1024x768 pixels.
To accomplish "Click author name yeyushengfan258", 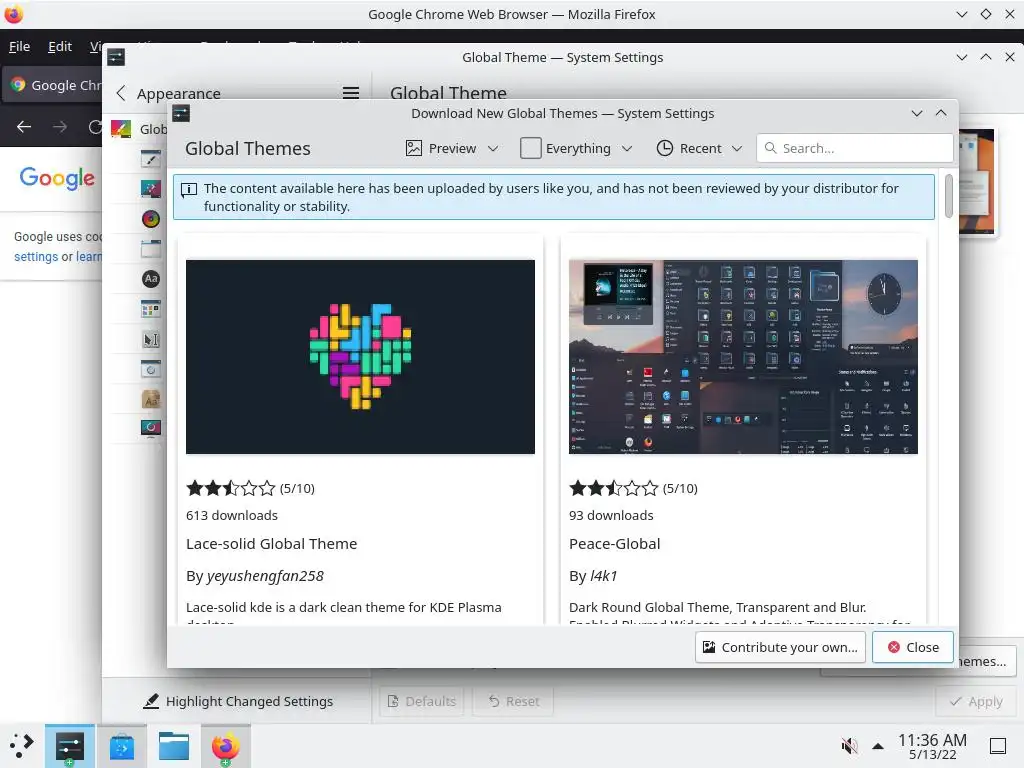I will (x=265, y=576).
